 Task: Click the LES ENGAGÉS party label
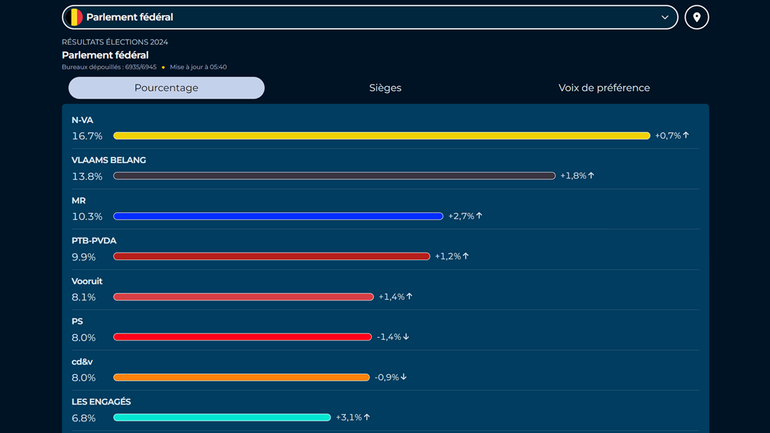click(x=101, y=402)
